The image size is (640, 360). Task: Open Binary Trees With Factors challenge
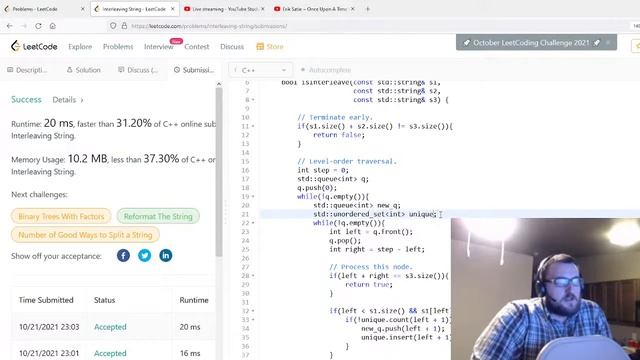tap(61, 216)
